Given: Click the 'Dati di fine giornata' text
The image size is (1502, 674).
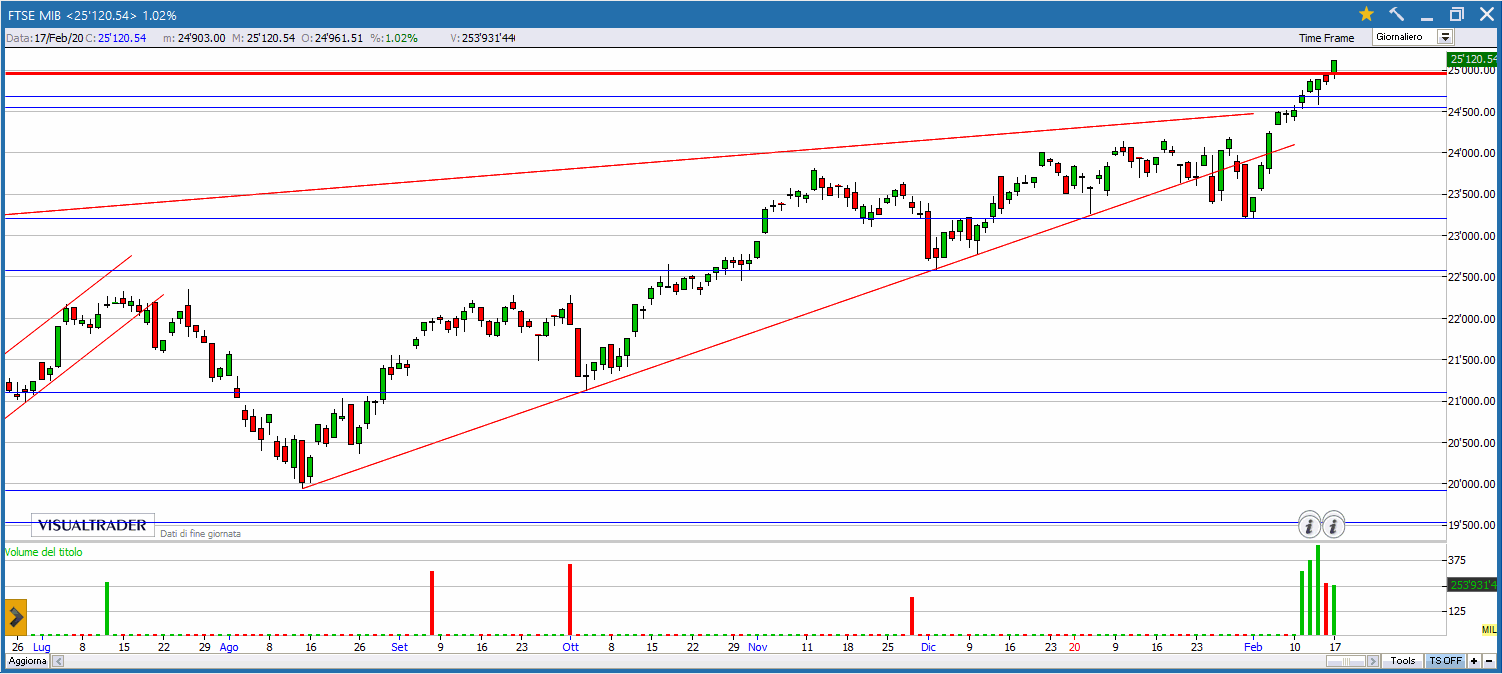Looking at the screenshot, I should click(200, 534).
